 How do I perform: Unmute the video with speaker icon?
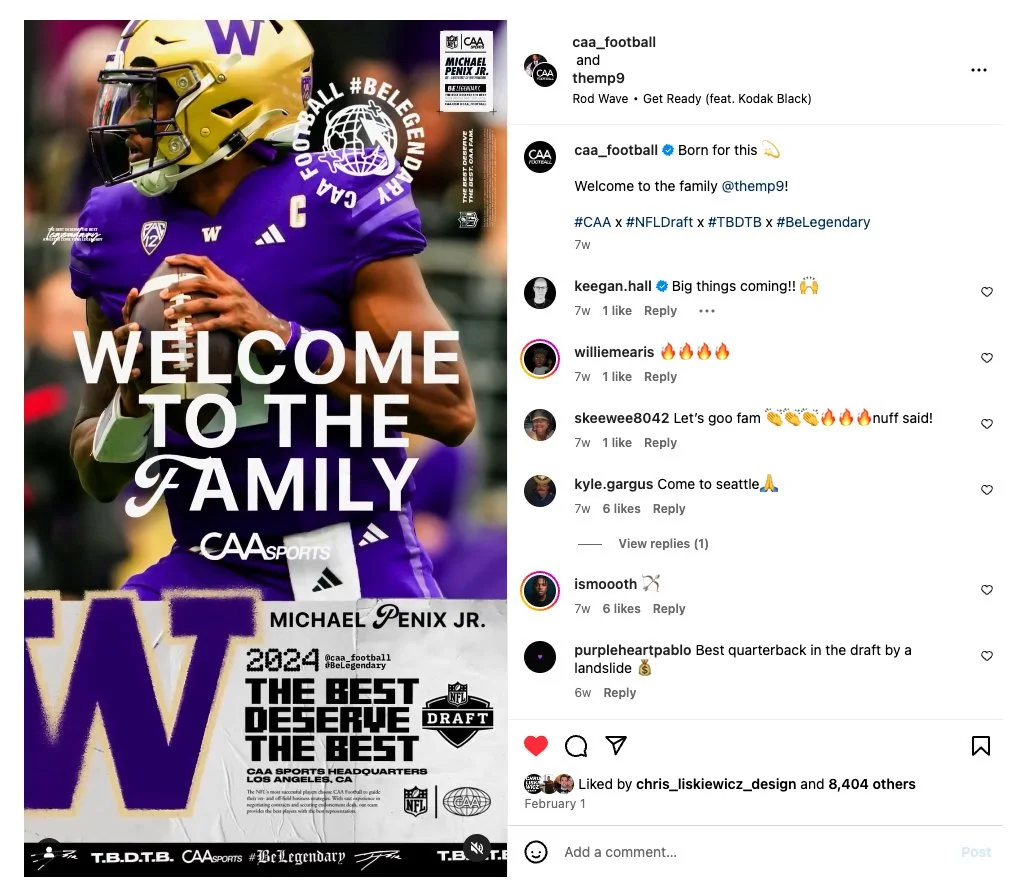coord(477,848)
